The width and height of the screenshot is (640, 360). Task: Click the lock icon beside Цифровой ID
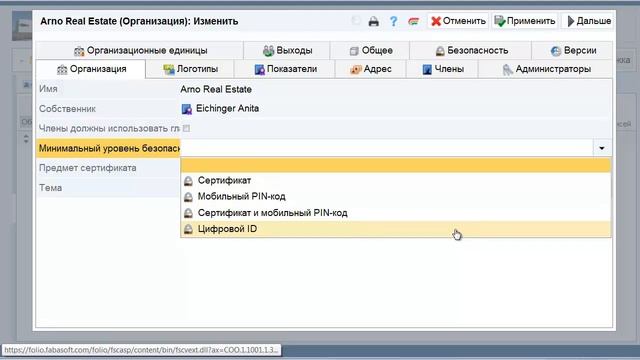click(x=188, y=229)
